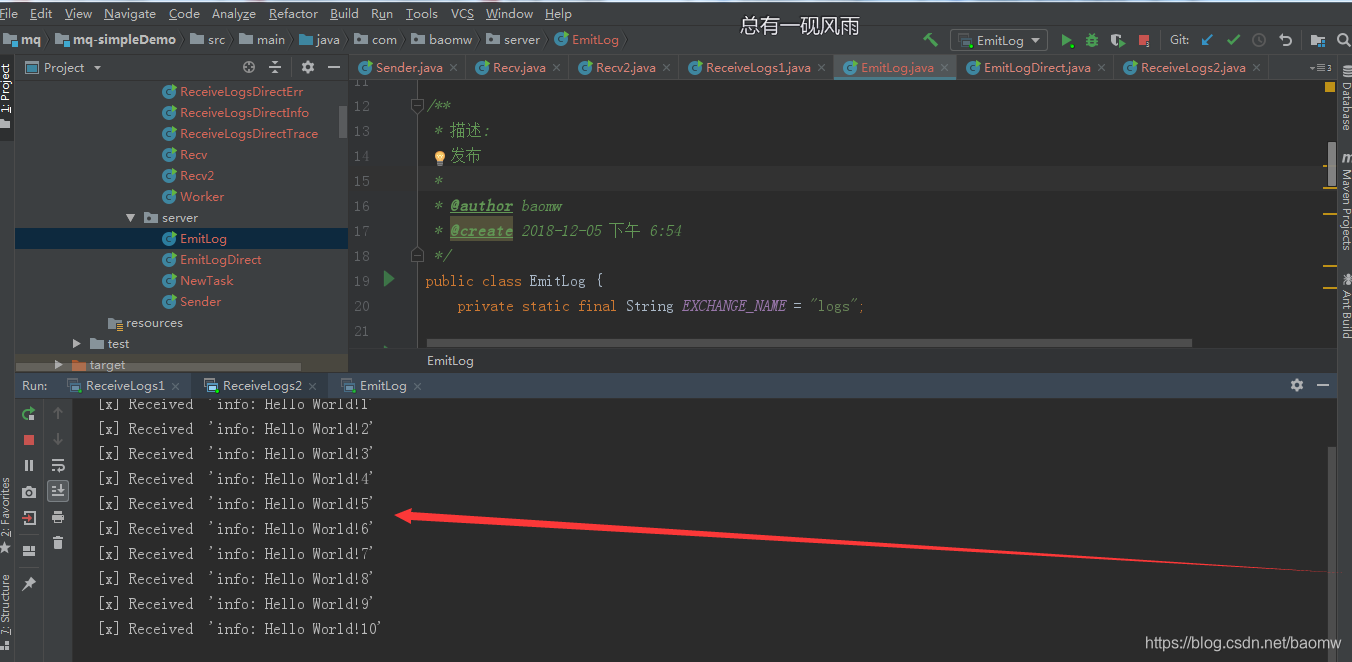Toggle scroll to end of console
The height and width of the screenshot is (662, 1352).
tap(58, 490)
